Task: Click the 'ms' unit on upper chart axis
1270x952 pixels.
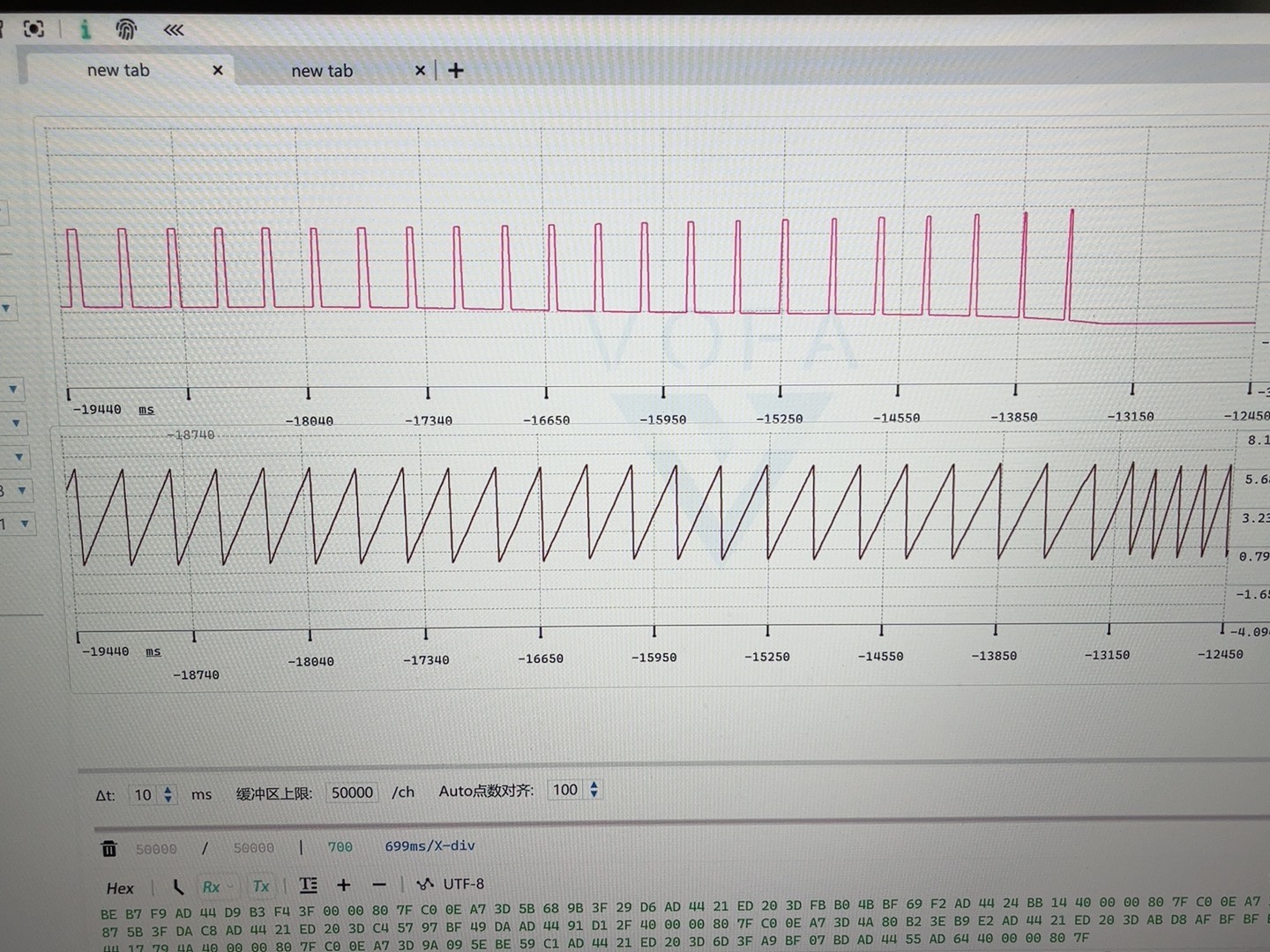Action: [x=146, y=410]
